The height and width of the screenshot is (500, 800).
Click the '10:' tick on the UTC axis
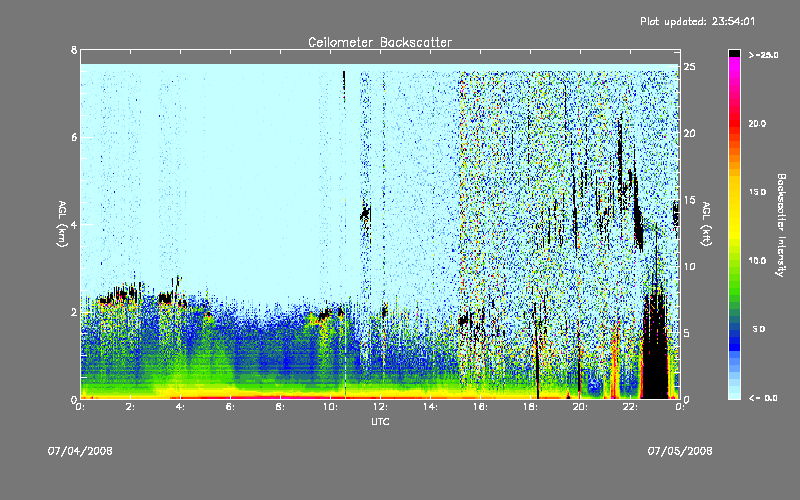[330, 407]
